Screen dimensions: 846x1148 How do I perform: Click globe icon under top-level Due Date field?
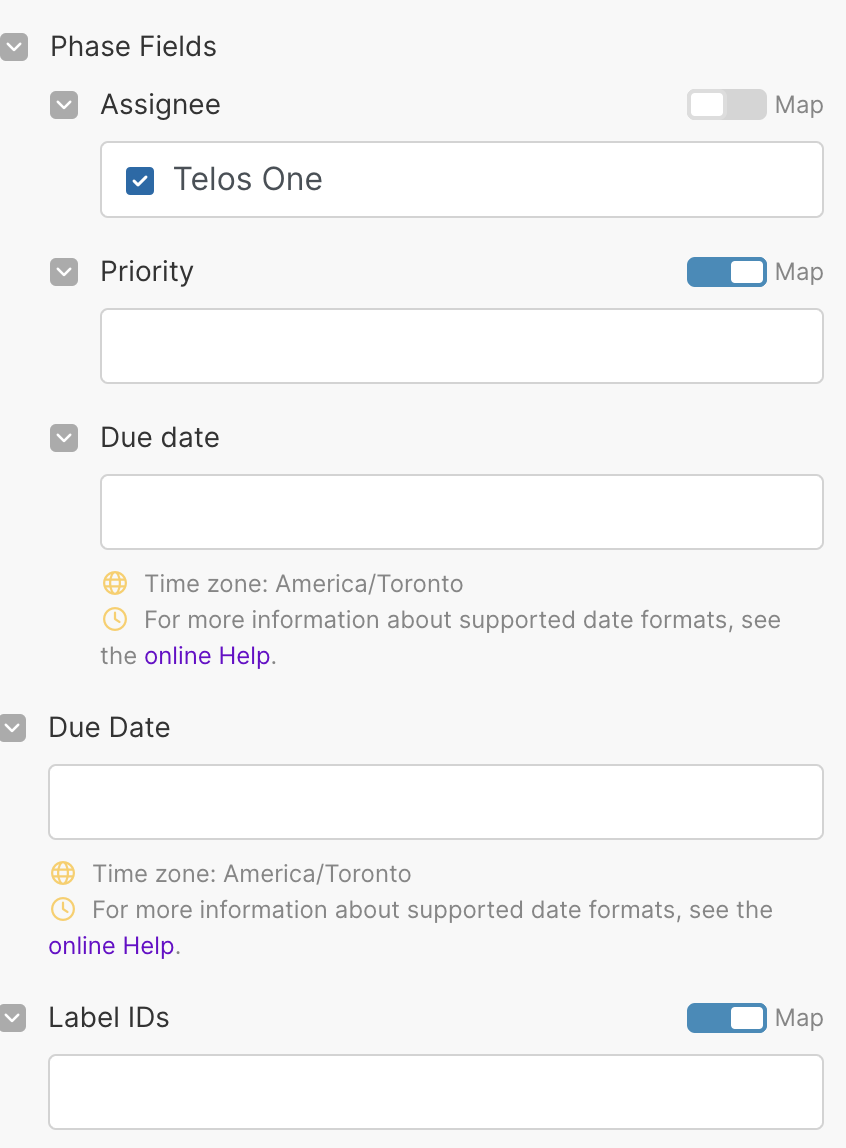(x=63, y=873)
